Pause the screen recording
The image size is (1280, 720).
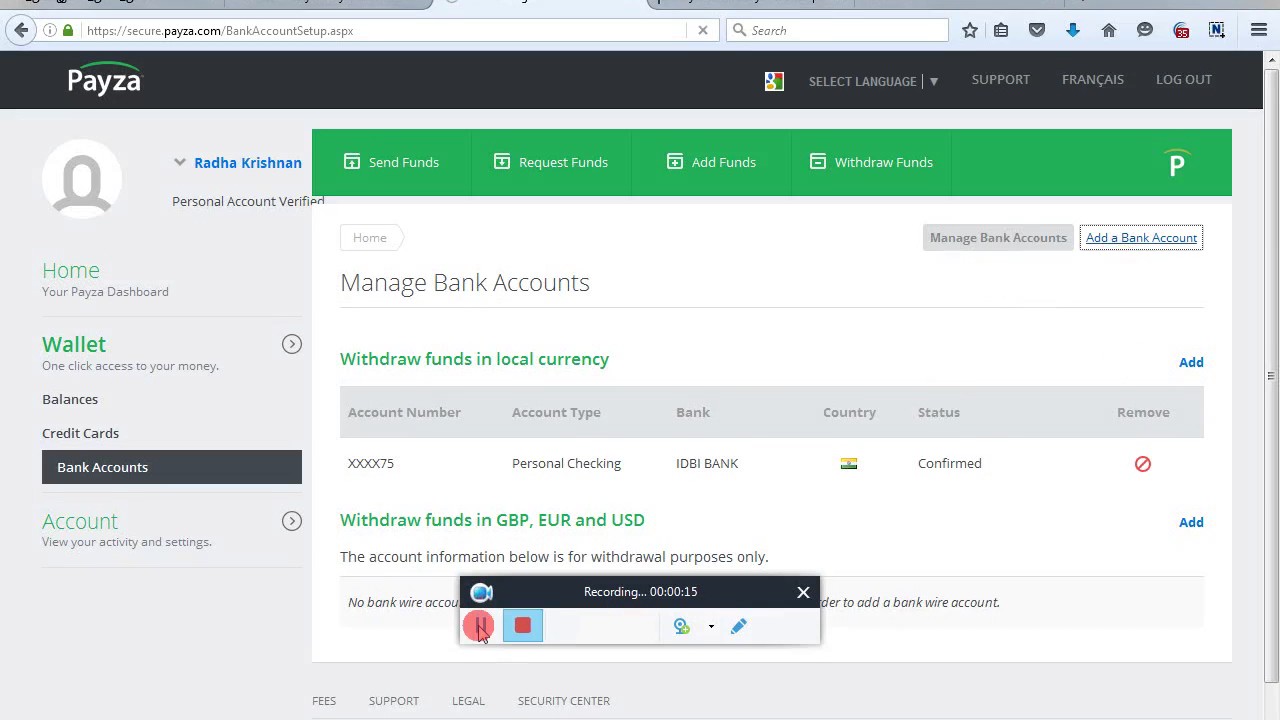click(x=479, y=626)
